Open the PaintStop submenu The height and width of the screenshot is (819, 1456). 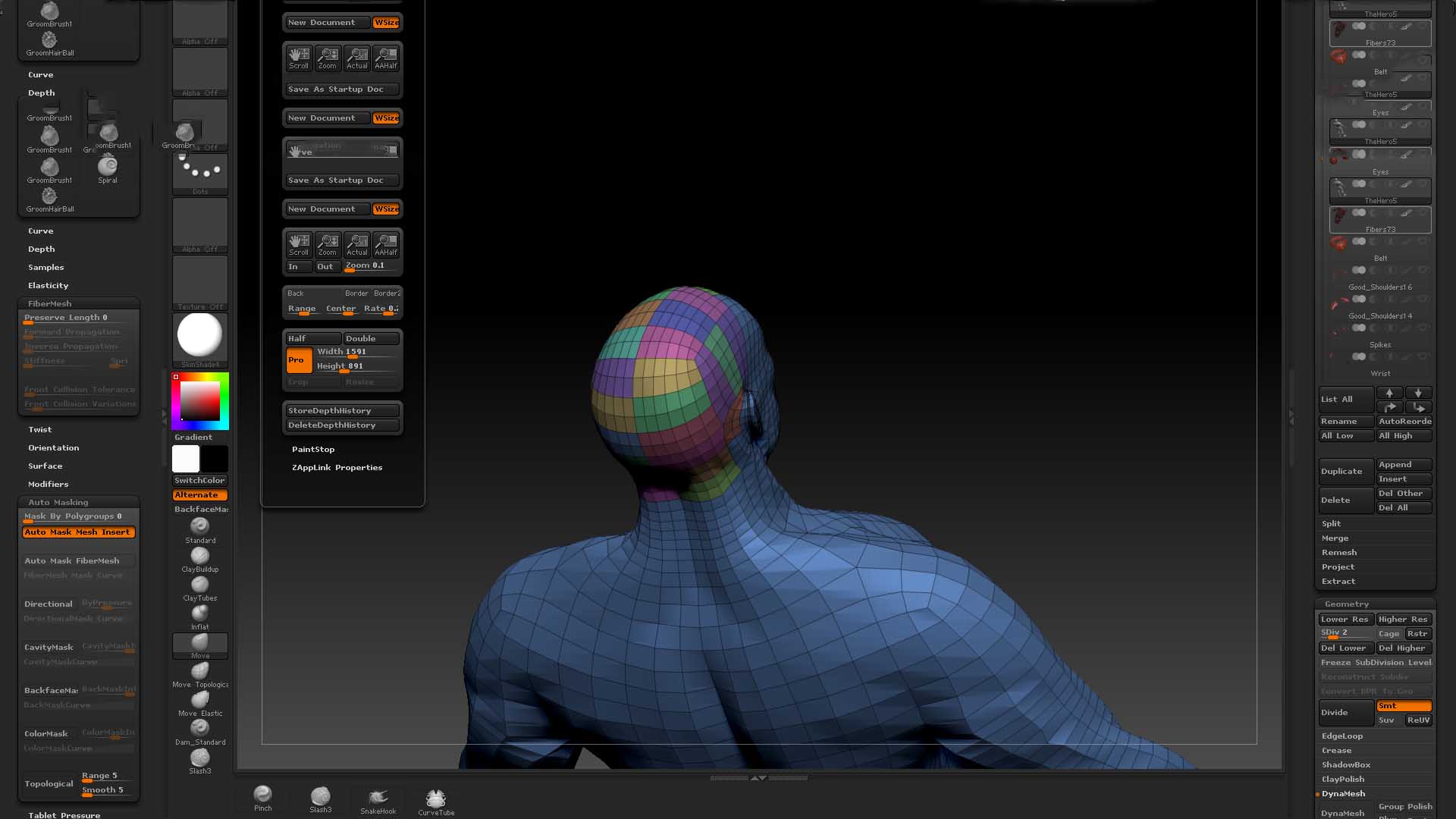(313, 450)
